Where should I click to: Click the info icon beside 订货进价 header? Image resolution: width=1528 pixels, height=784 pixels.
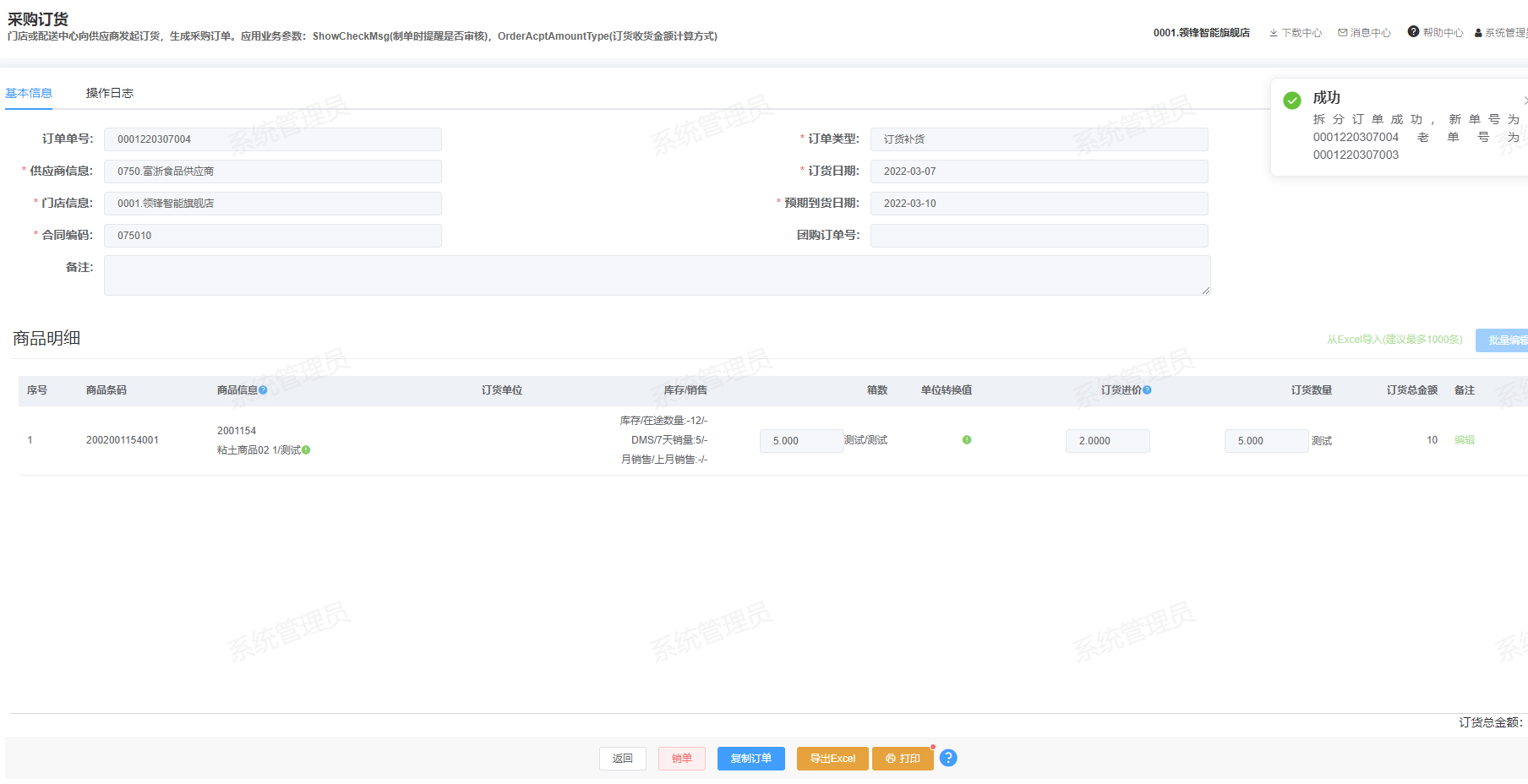tap(1147, 390)
